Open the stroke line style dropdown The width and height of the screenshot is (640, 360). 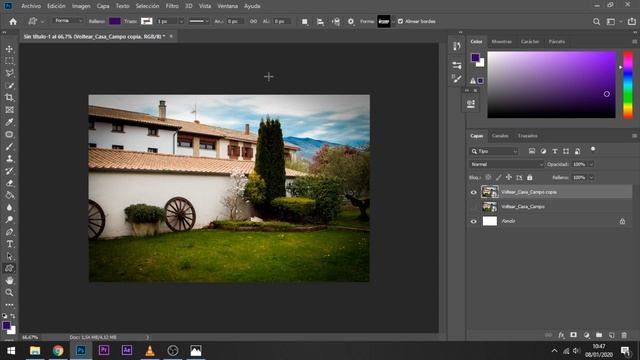(198, 21)
